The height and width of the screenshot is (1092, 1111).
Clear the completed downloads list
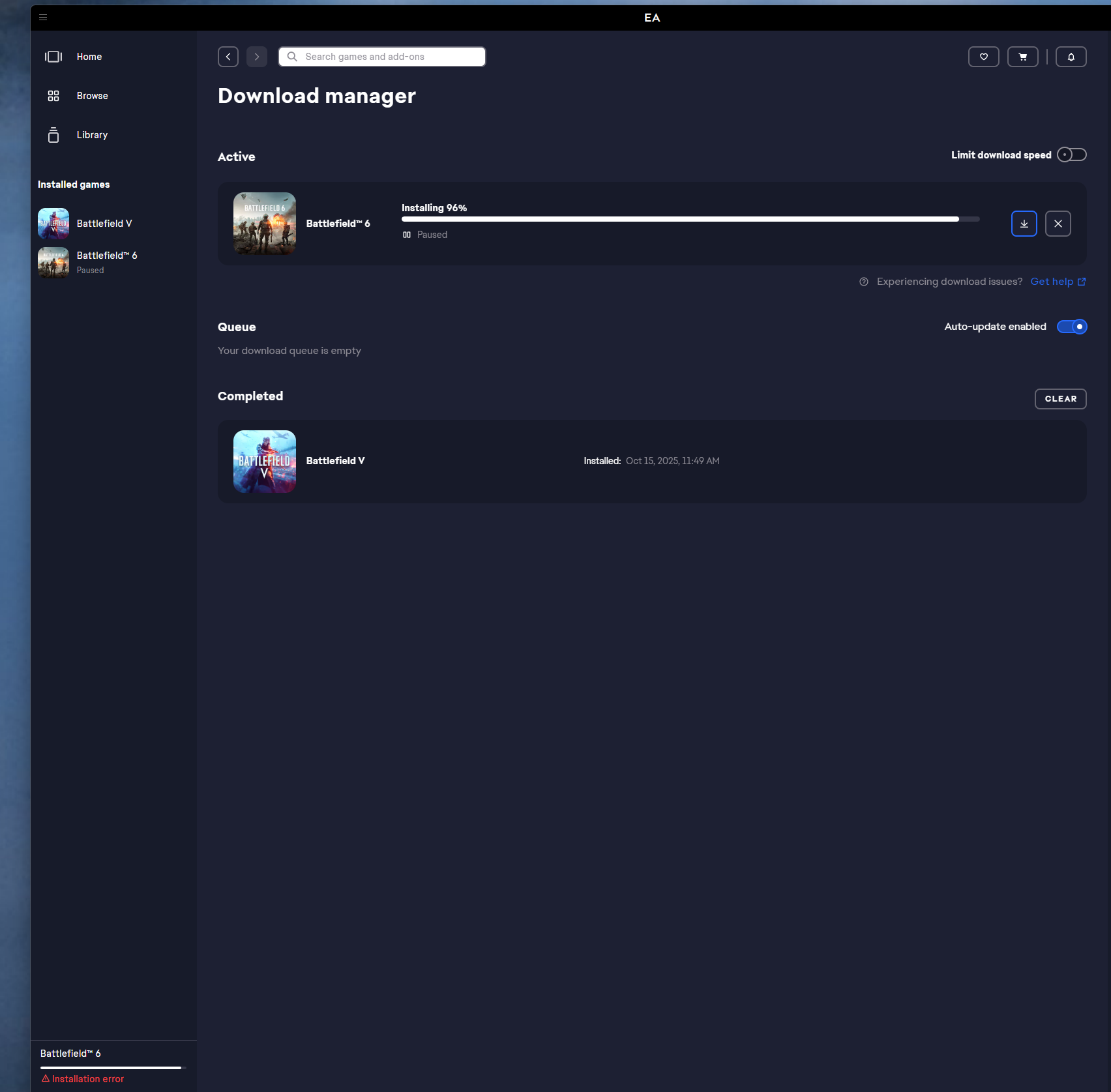click(x=1060, y=399)
